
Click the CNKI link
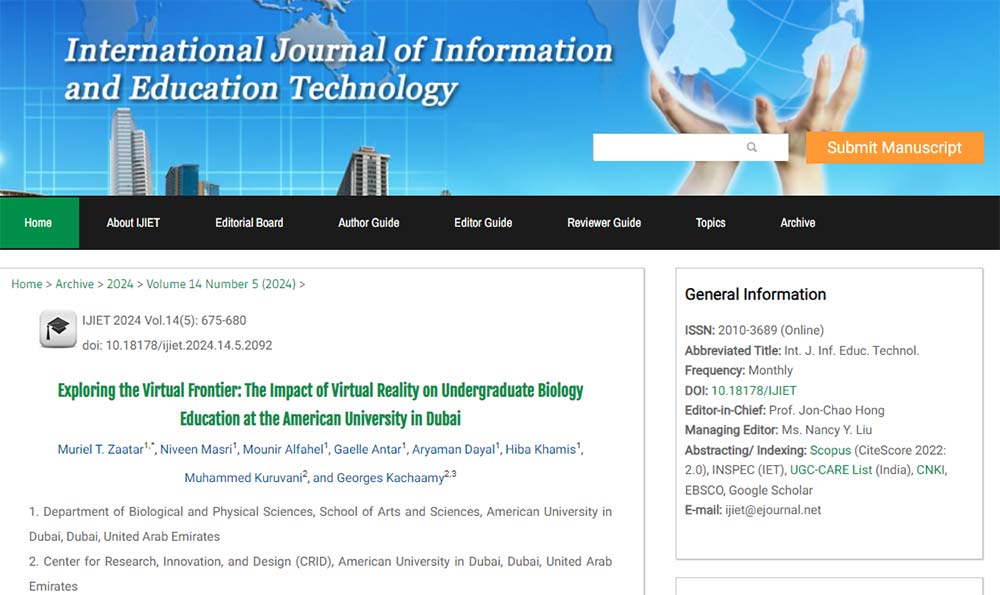(x=930, y=470)
